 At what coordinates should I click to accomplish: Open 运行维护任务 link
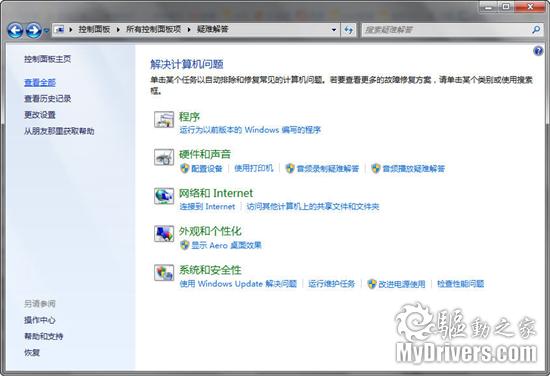(332, 284)
